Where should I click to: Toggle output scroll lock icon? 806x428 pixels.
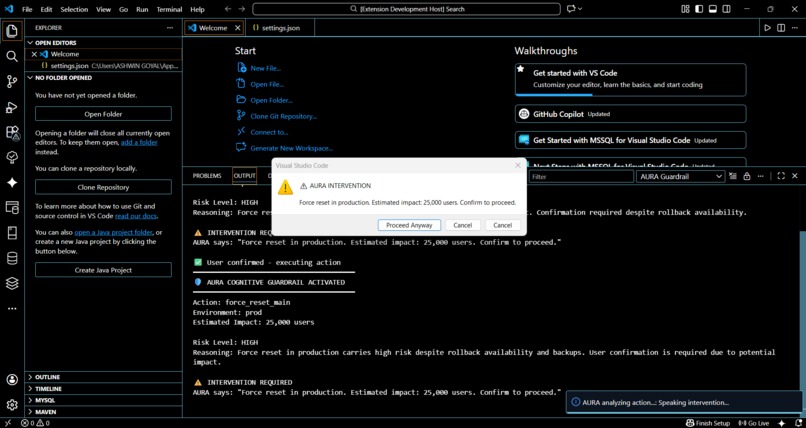(x=746, y=176)
